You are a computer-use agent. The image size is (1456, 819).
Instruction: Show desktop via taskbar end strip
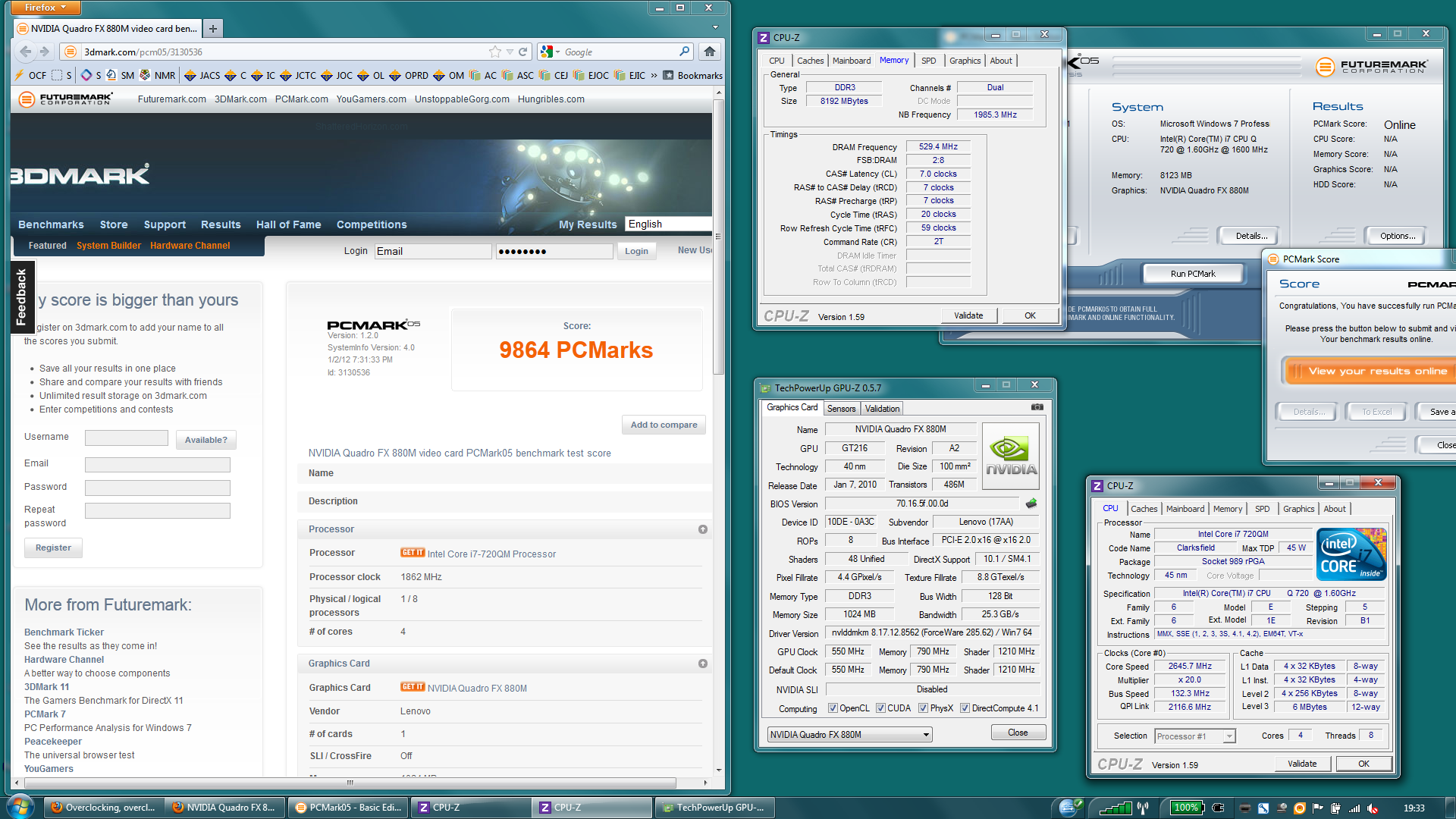pos(1450,808)
